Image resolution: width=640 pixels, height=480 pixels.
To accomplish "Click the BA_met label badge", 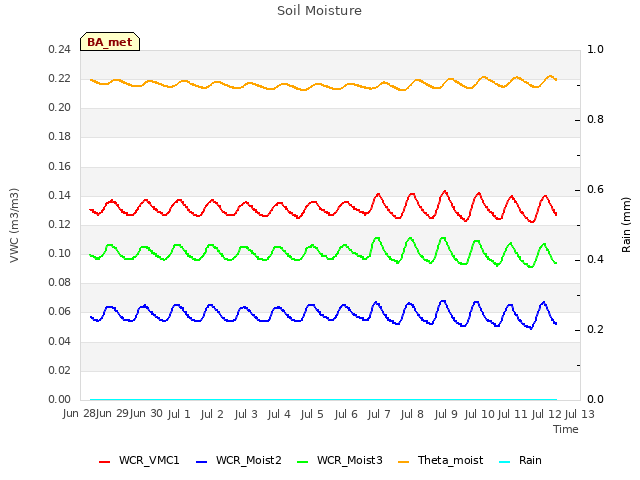I will pyautogui.click(x=110, y=42).
